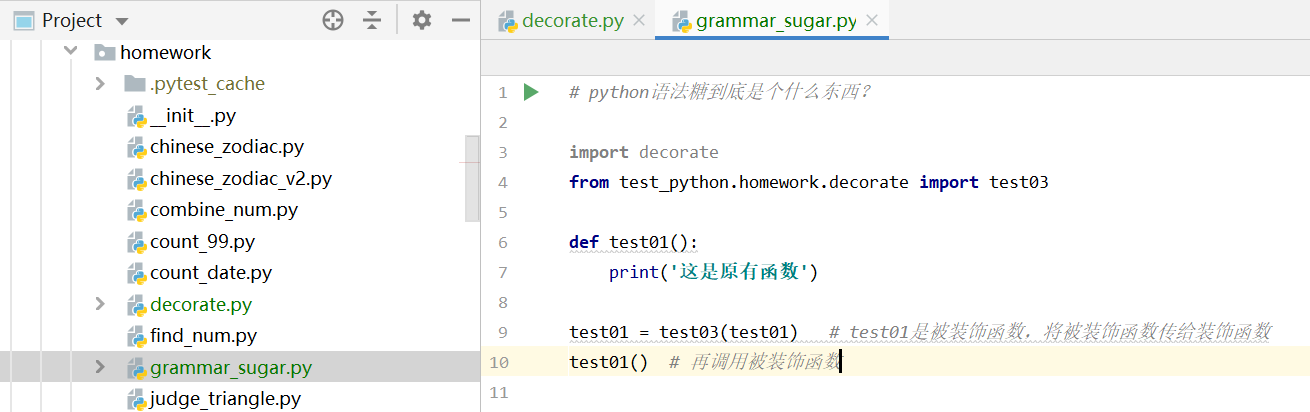Open judge_triangle.py file

[x=225, y=399]
